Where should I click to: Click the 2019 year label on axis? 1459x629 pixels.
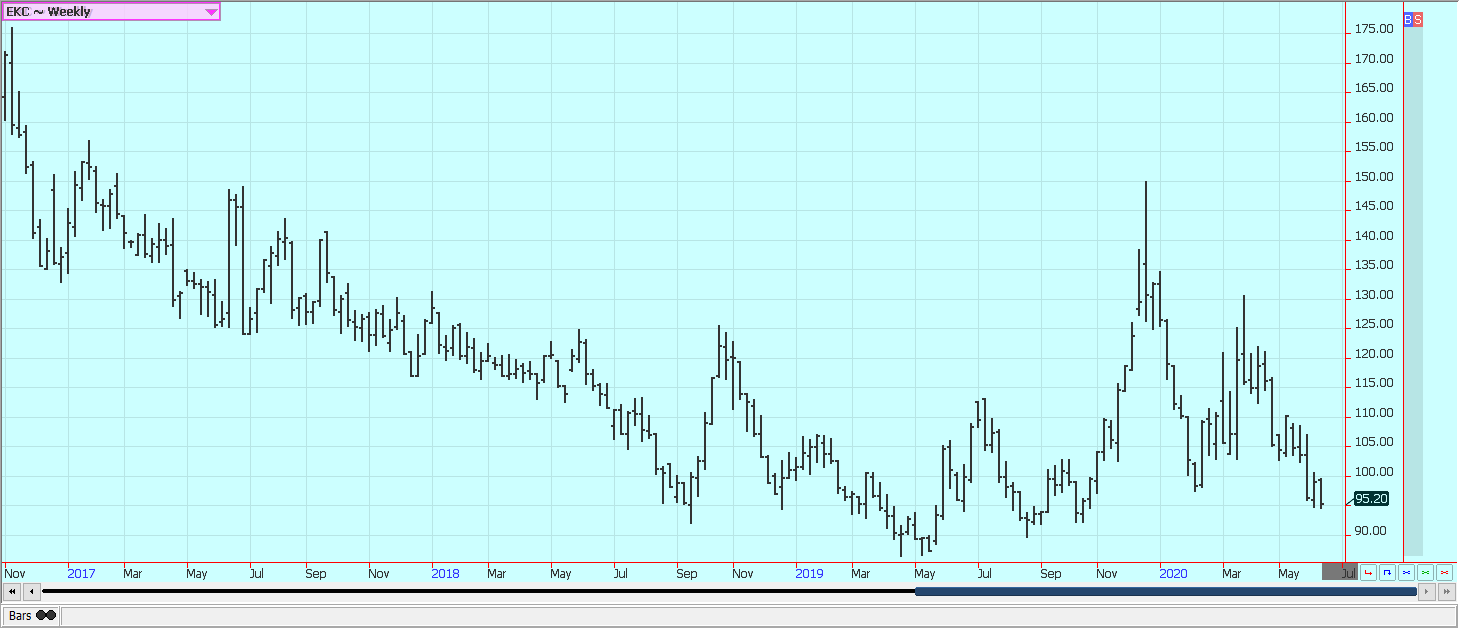pyautogui.click(x=809, y=574)
